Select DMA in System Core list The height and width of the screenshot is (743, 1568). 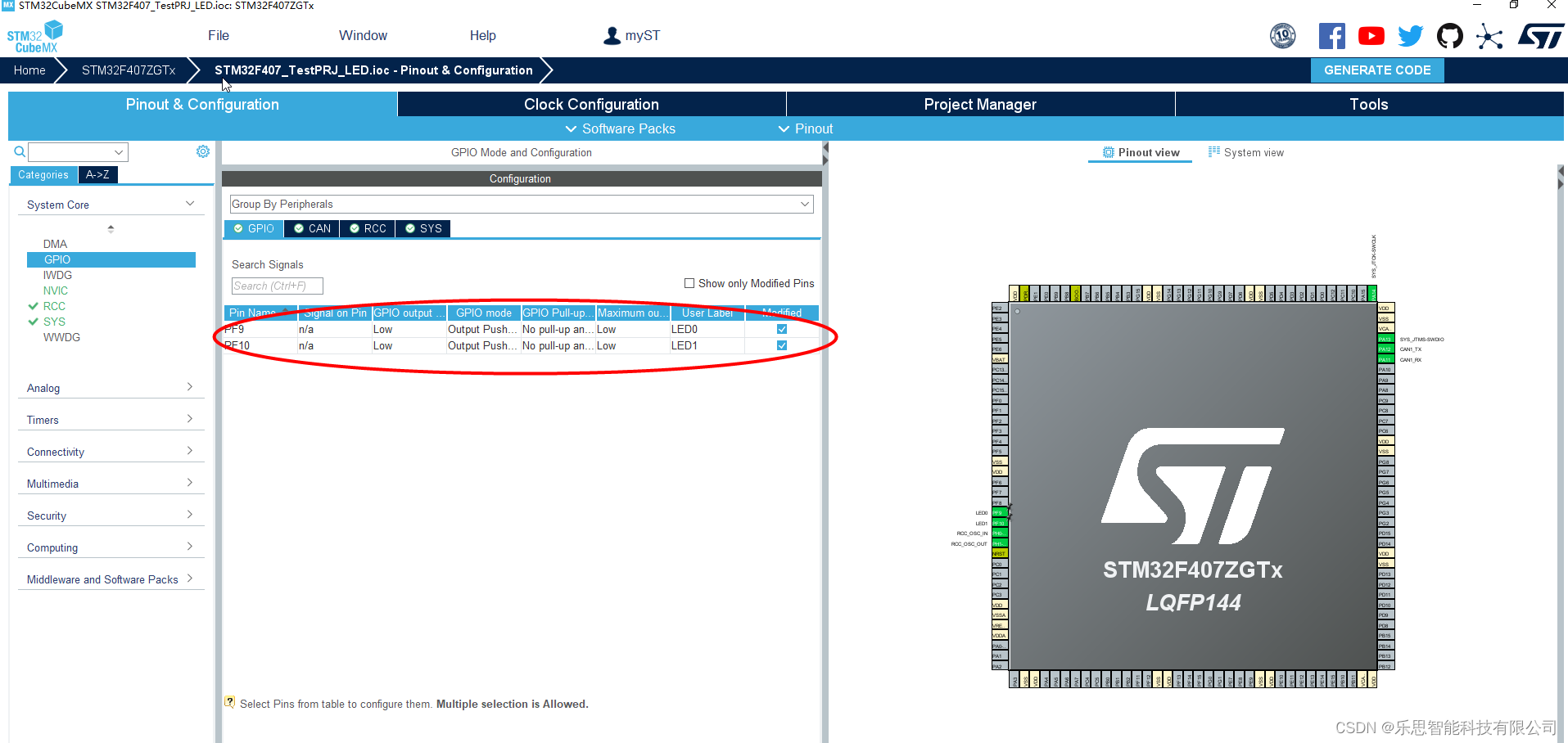[x=55, y=244]
